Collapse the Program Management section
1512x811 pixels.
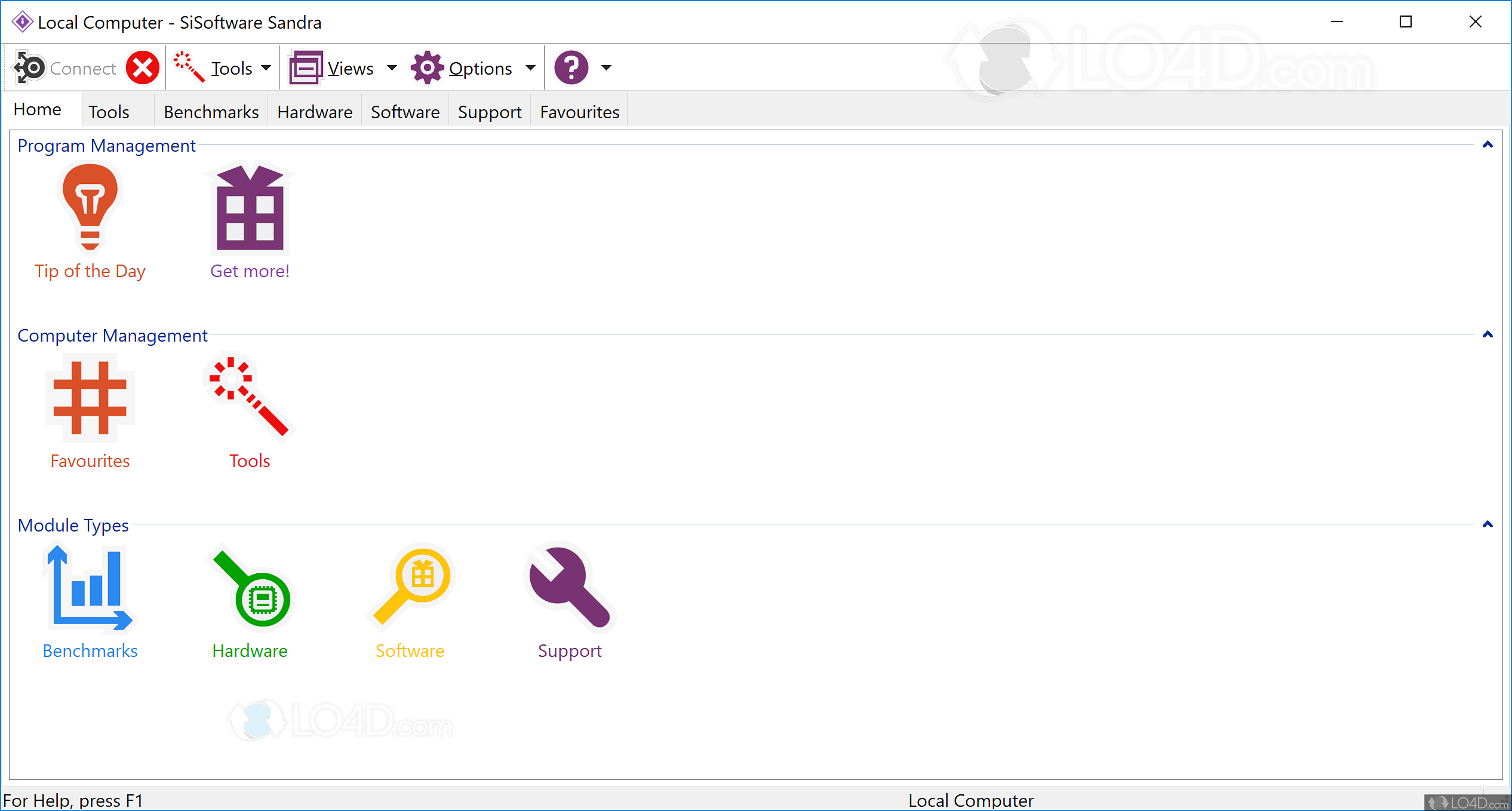[x=1487, y=144]
